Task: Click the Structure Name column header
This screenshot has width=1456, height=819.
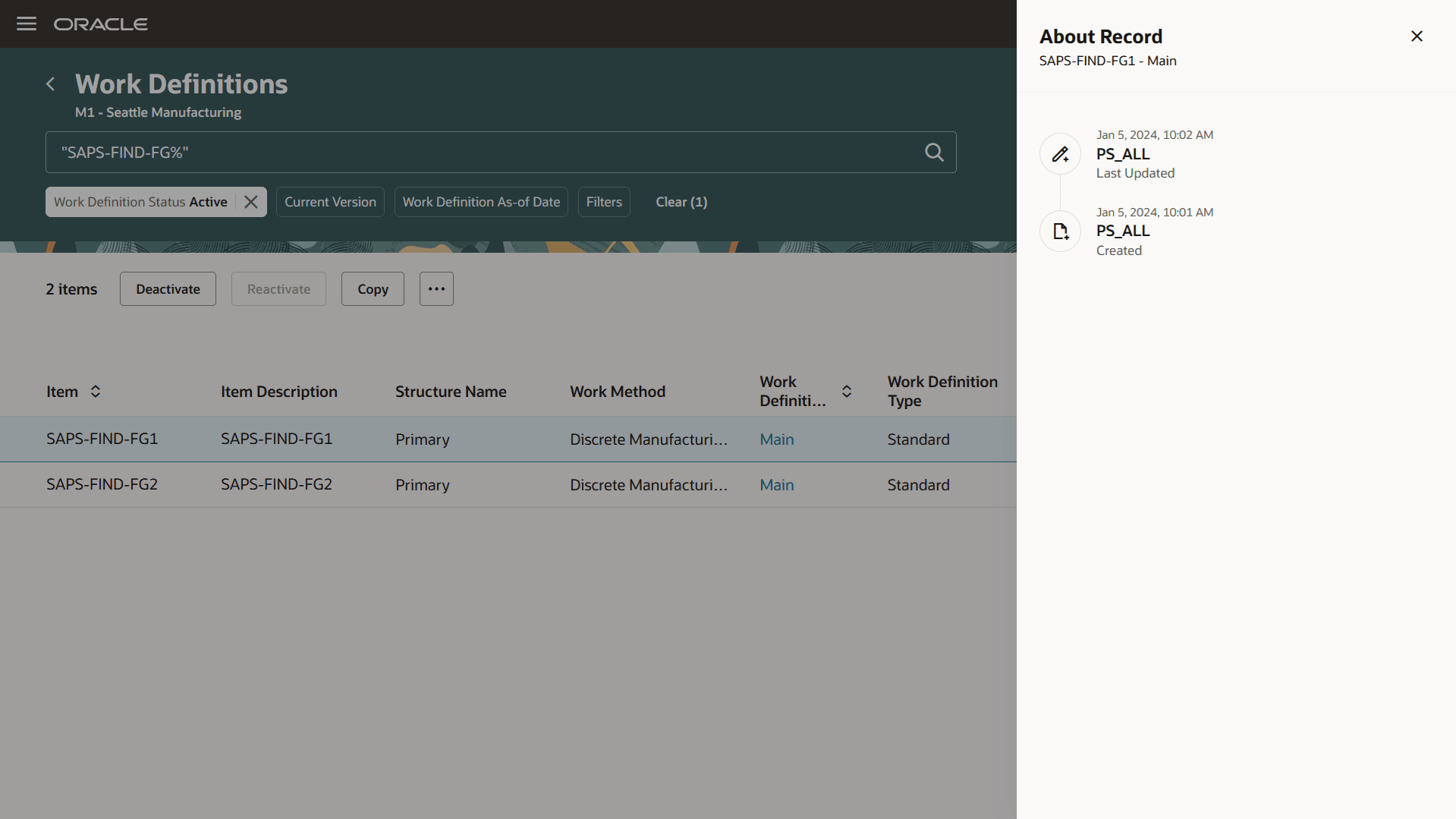Action: 451,392
